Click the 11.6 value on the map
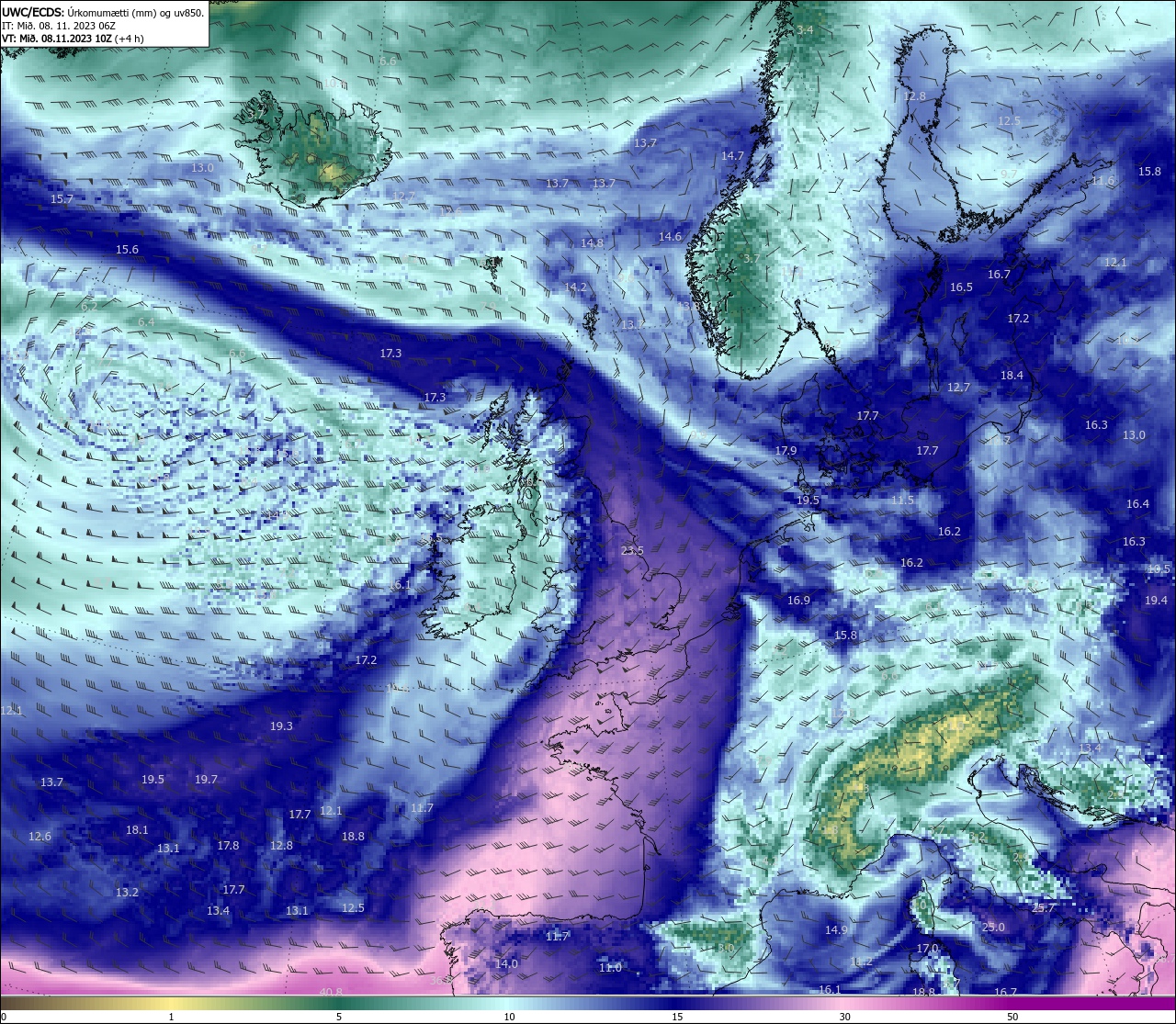Image resolution: width=1176 pixels, height=1024 pixels. [x=1102, y=181]
